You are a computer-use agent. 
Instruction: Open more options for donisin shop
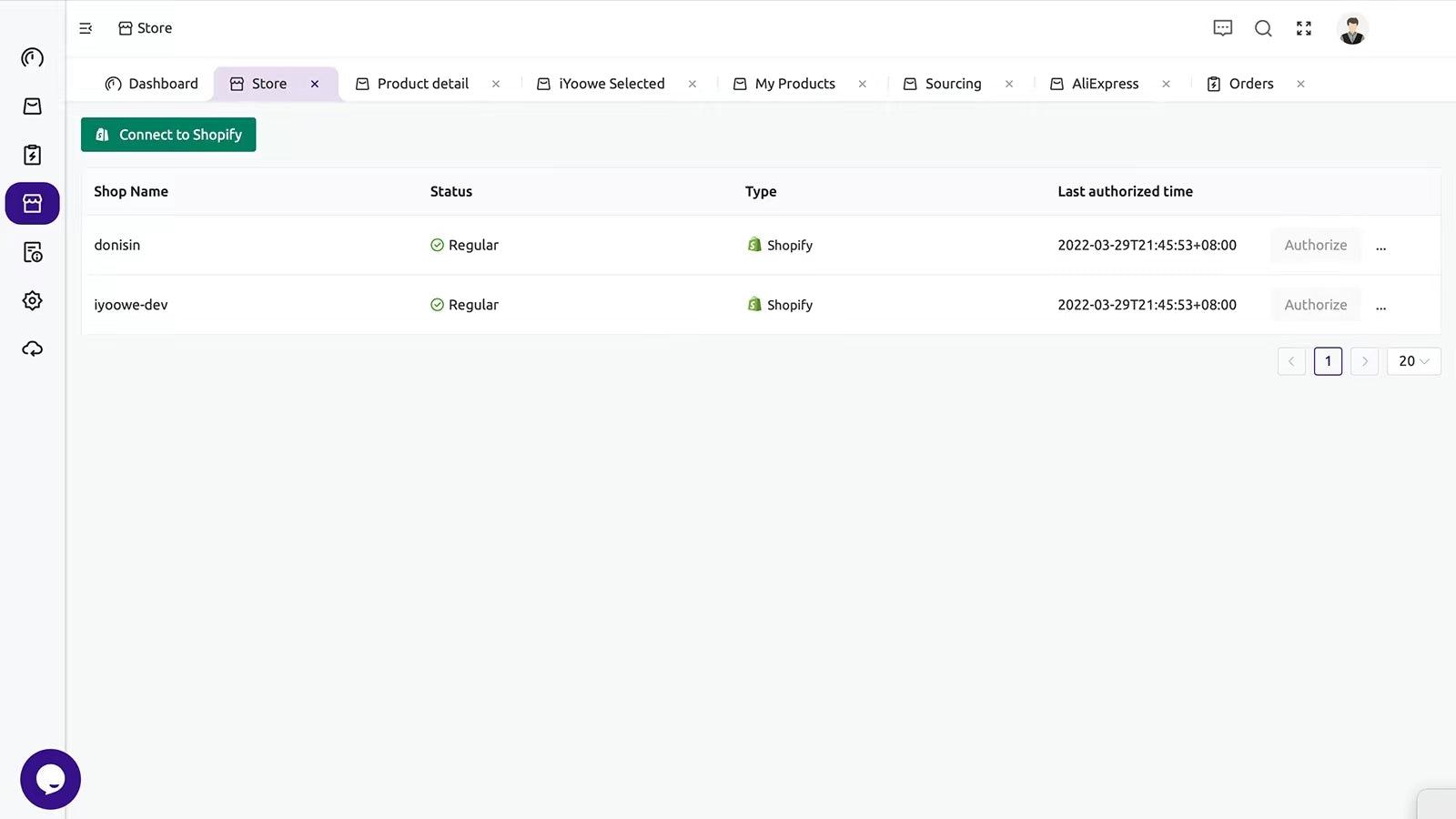tap(1380, 246)
